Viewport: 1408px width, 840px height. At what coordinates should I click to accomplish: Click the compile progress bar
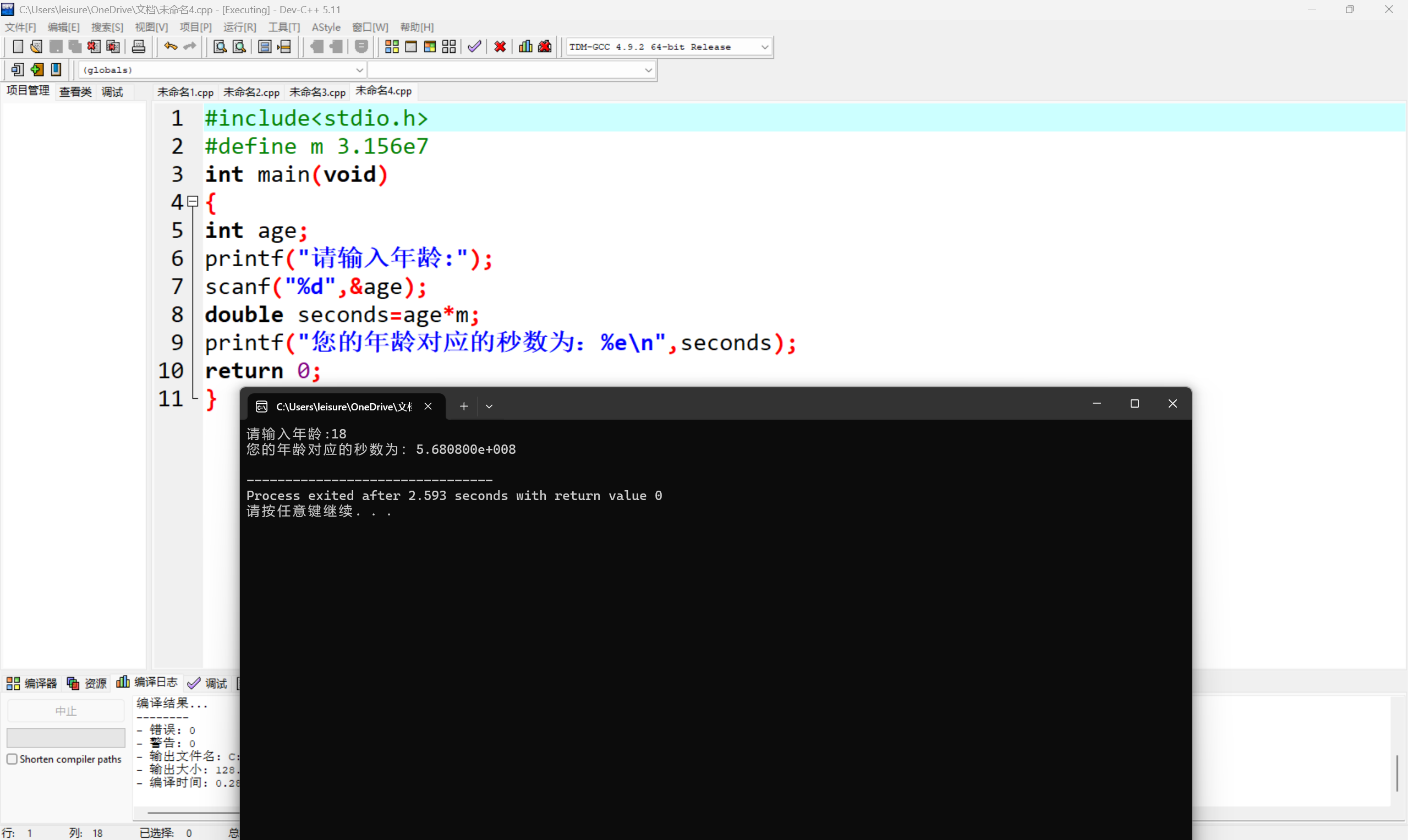pyautogui.click(x=65, y=737)
